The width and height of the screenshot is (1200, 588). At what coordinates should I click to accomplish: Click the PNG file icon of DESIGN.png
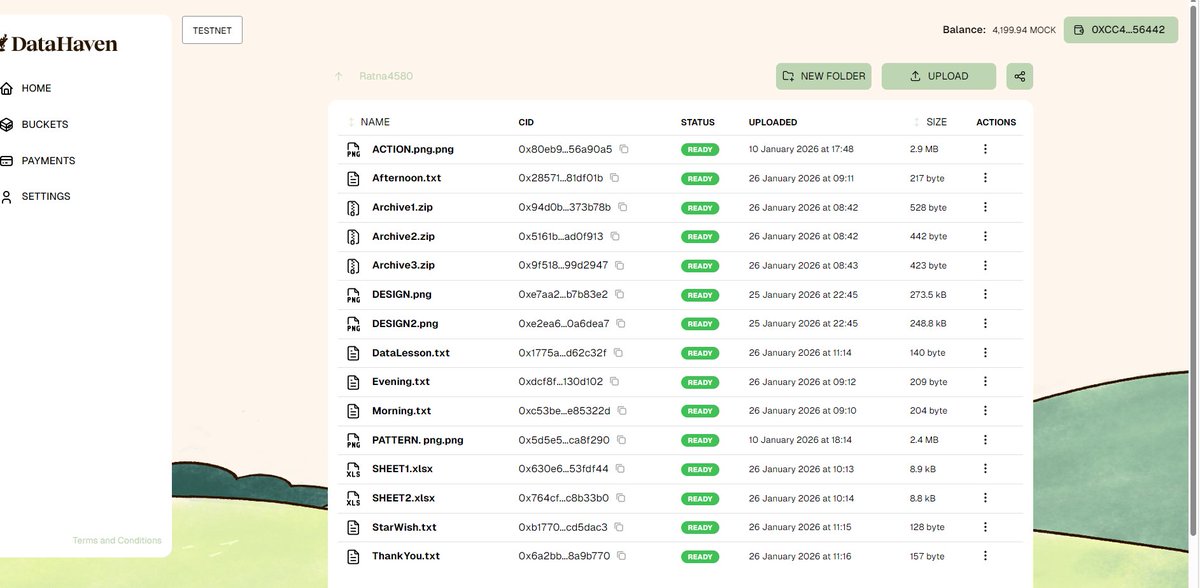[x=353, y=295]
